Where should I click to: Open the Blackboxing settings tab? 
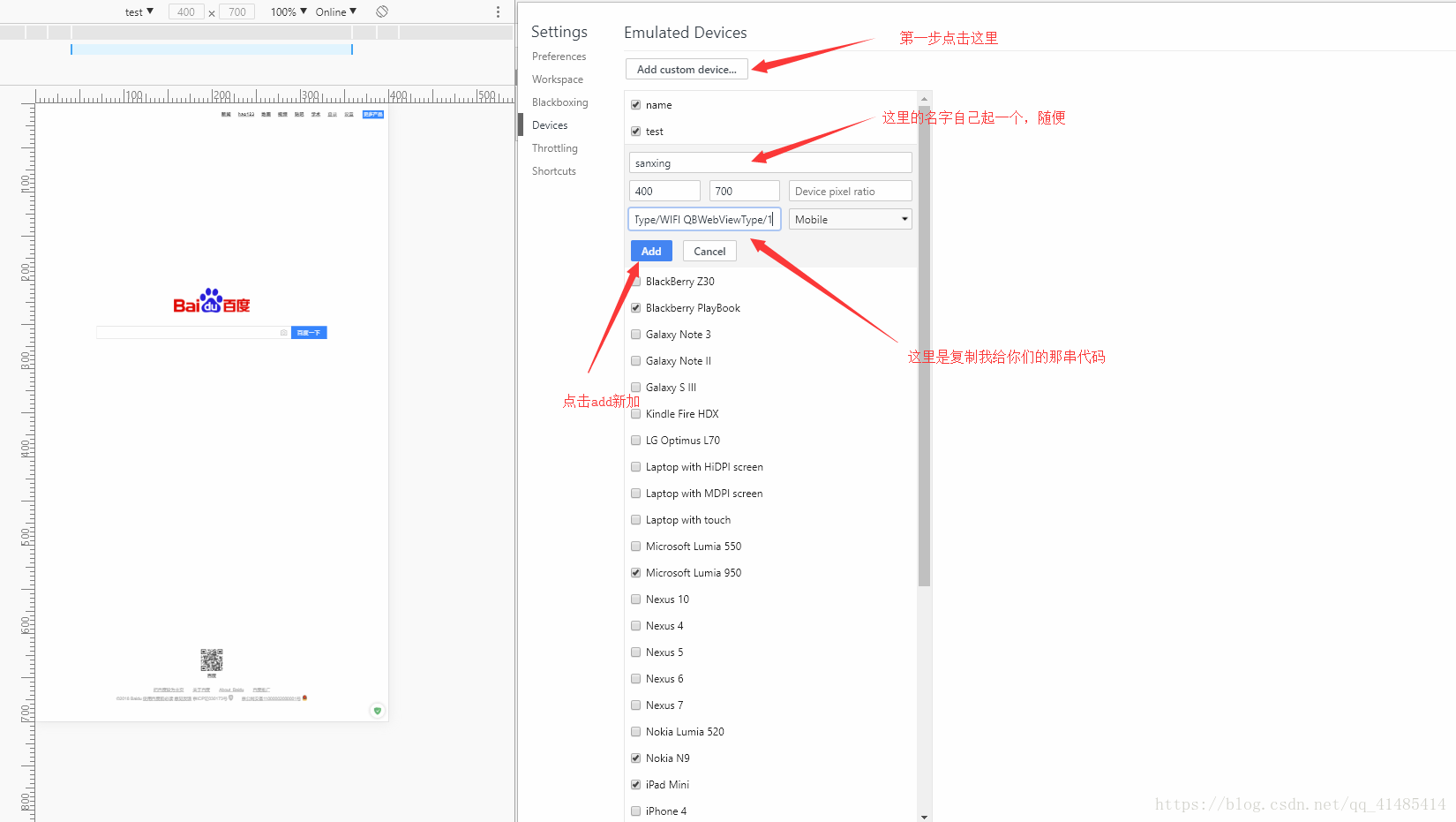click(559, 102)
